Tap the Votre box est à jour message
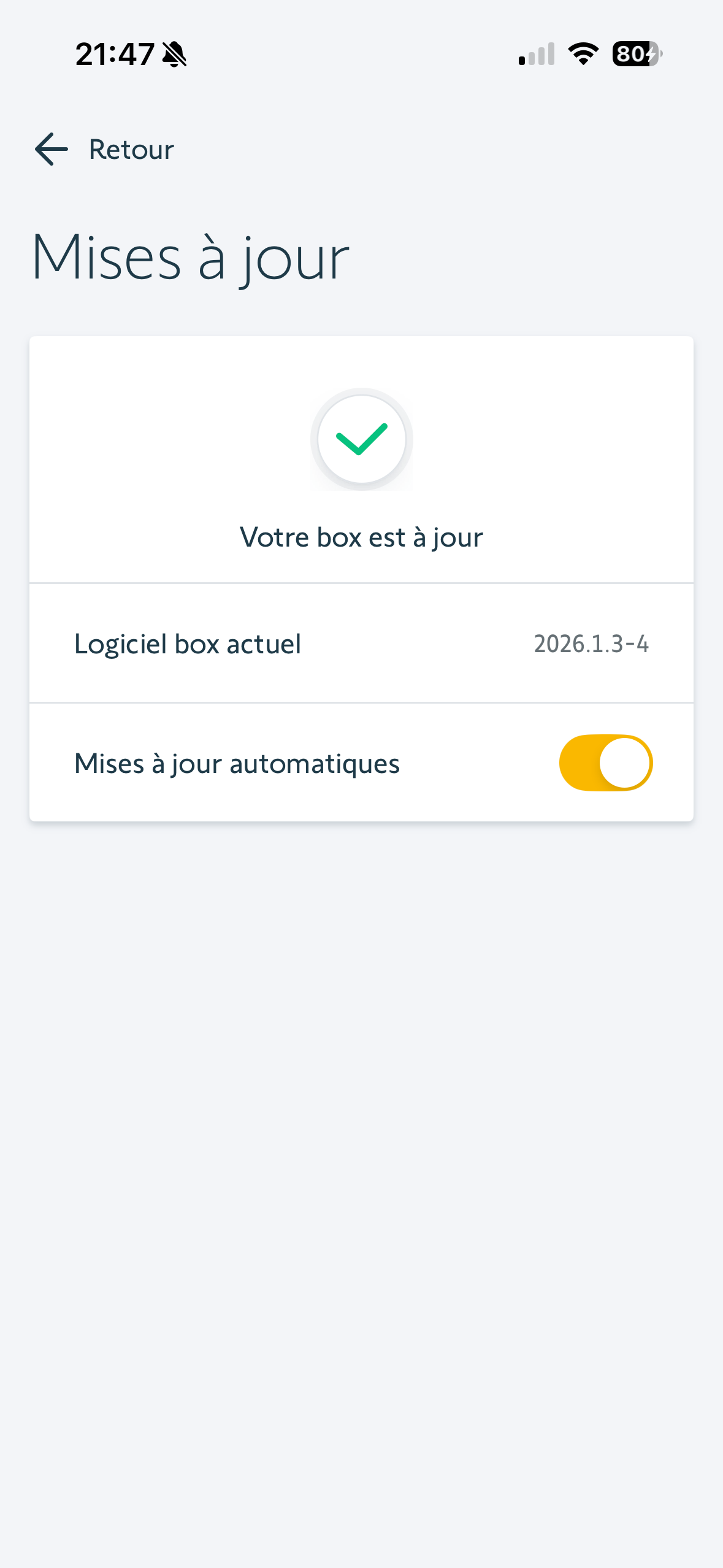The height and width of the screenshot is (1568, 723). (361, 537)
